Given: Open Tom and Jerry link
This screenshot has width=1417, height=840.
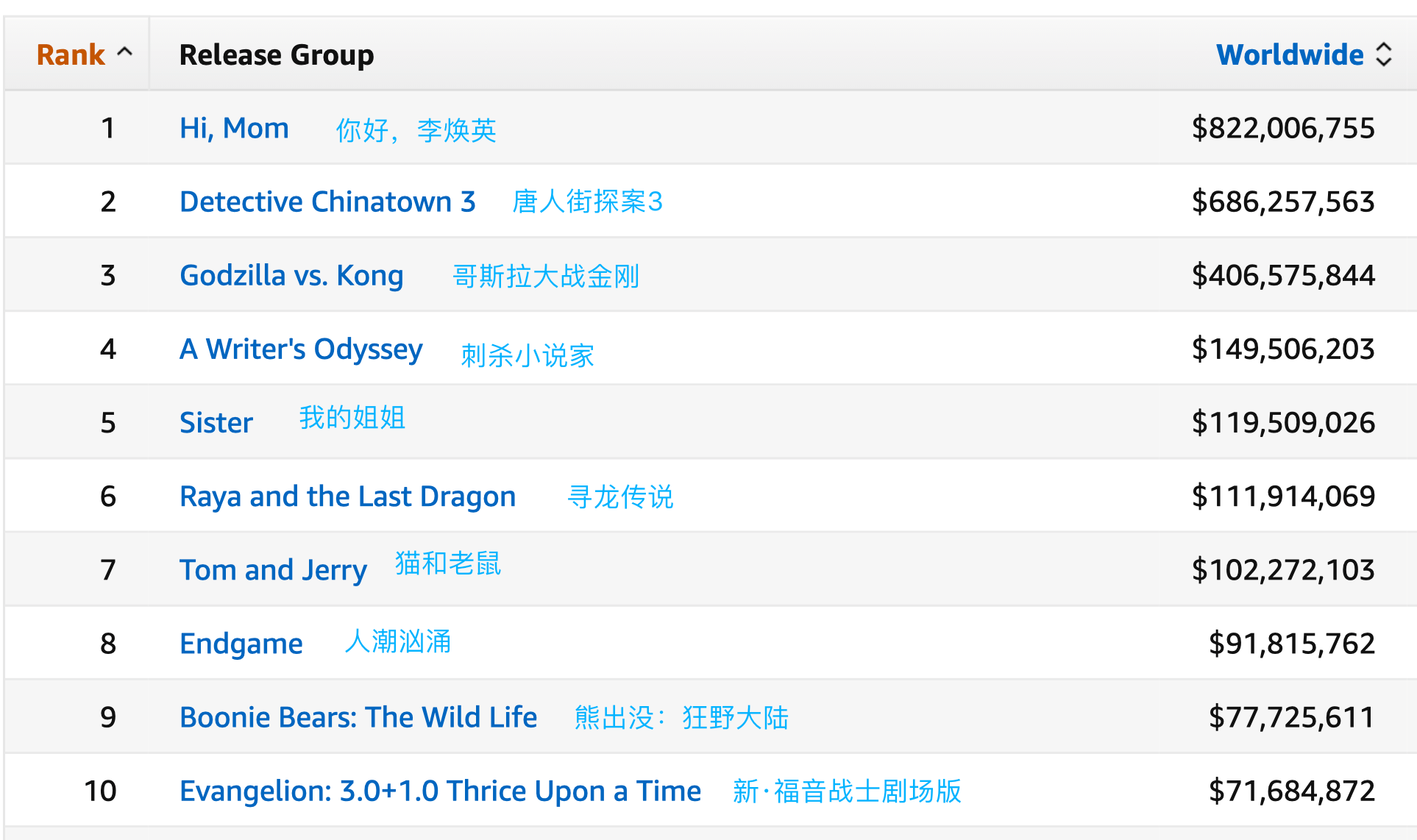Looking at the screenshot, I should click(x=273, y=571).
